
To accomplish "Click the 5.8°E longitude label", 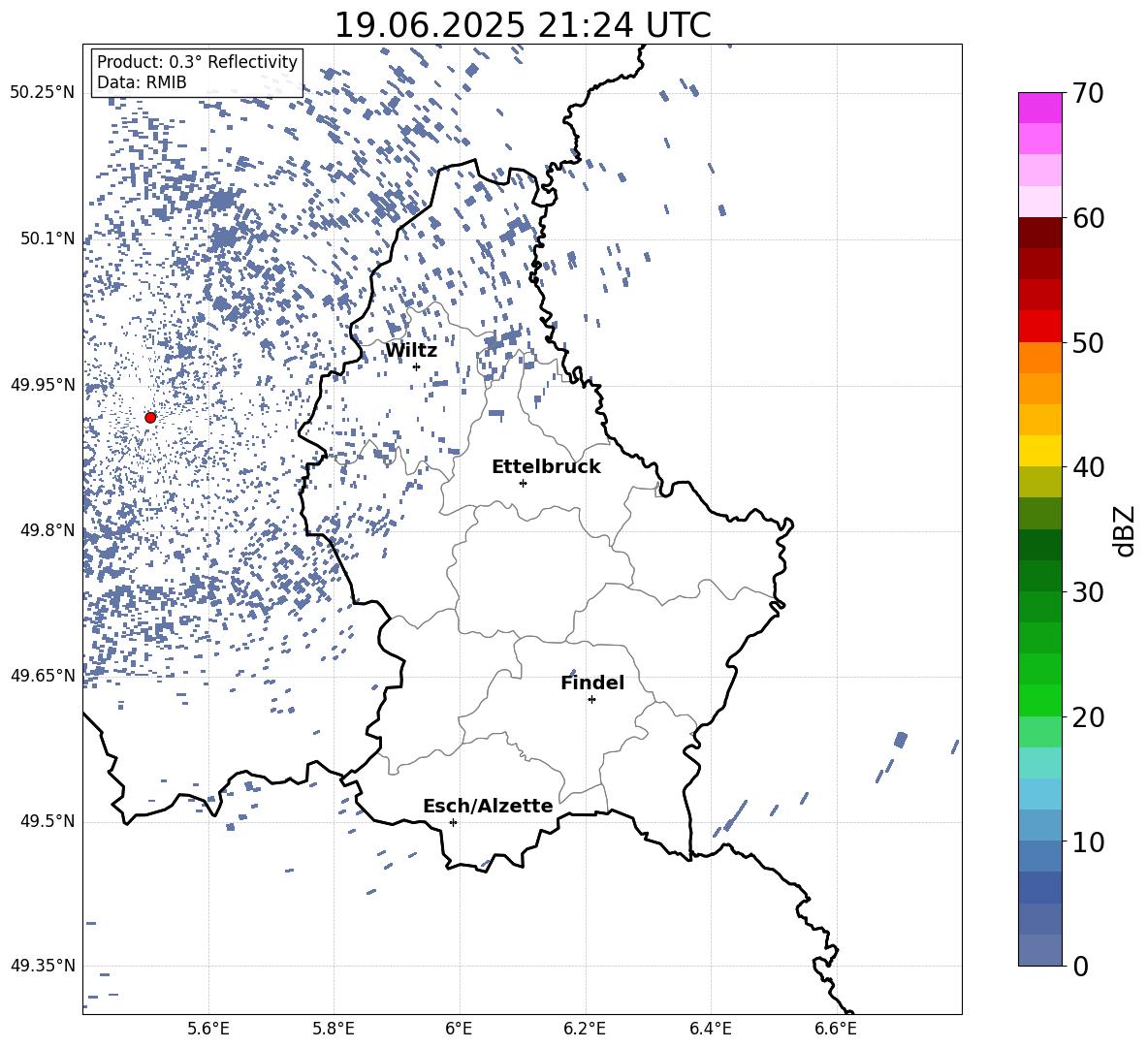I will tap(334, 1029).
